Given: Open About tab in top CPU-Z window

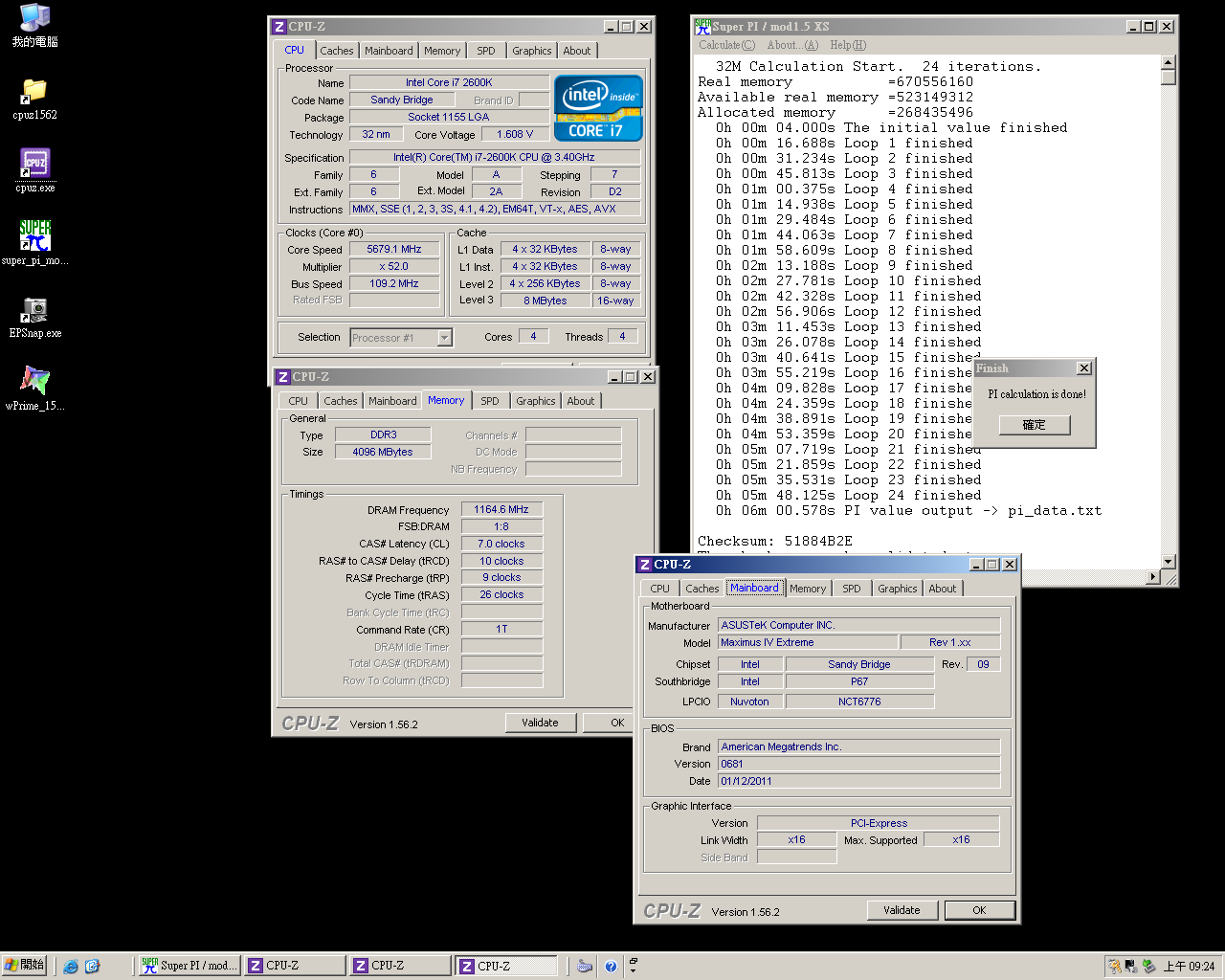Looking at the screenshot, I should point(577,51).
